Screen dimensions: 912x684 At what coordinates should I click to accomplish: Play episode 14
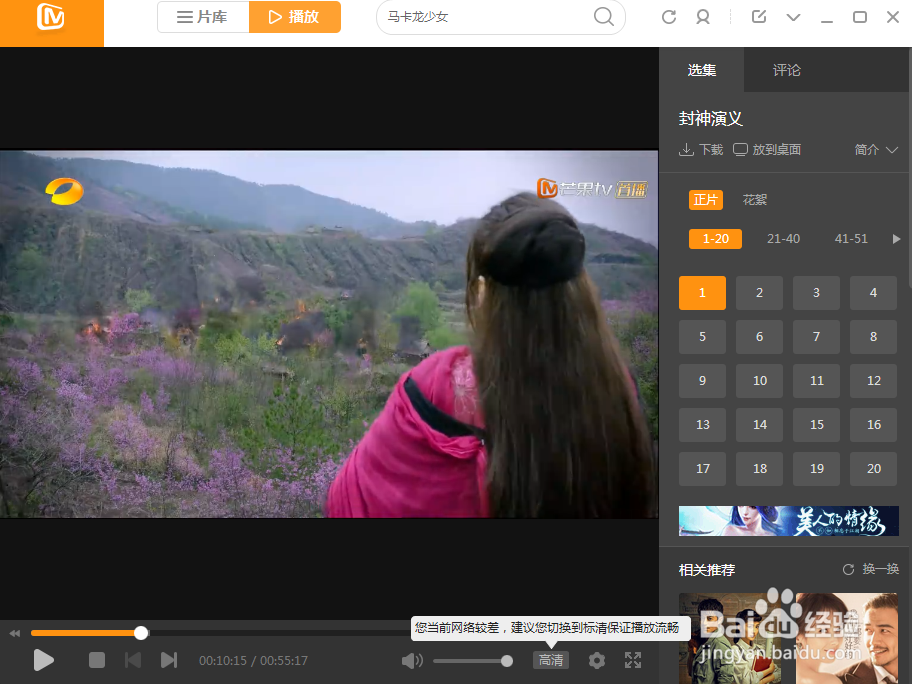tap(759, 425)
